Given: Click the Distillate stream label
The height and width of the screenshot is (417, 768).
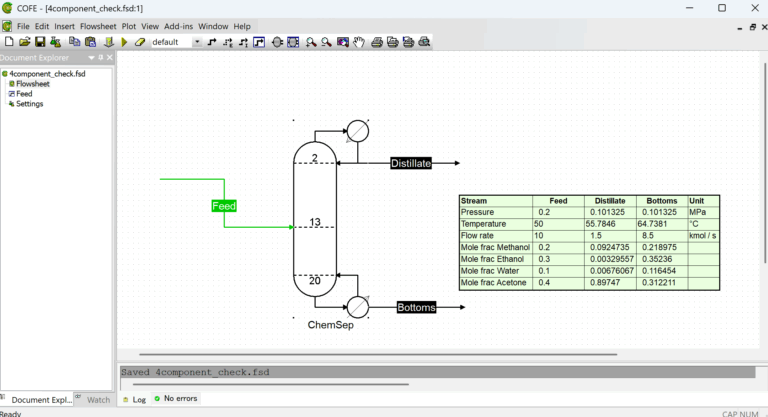Looking at the screenshot, I should click(411, 163).
